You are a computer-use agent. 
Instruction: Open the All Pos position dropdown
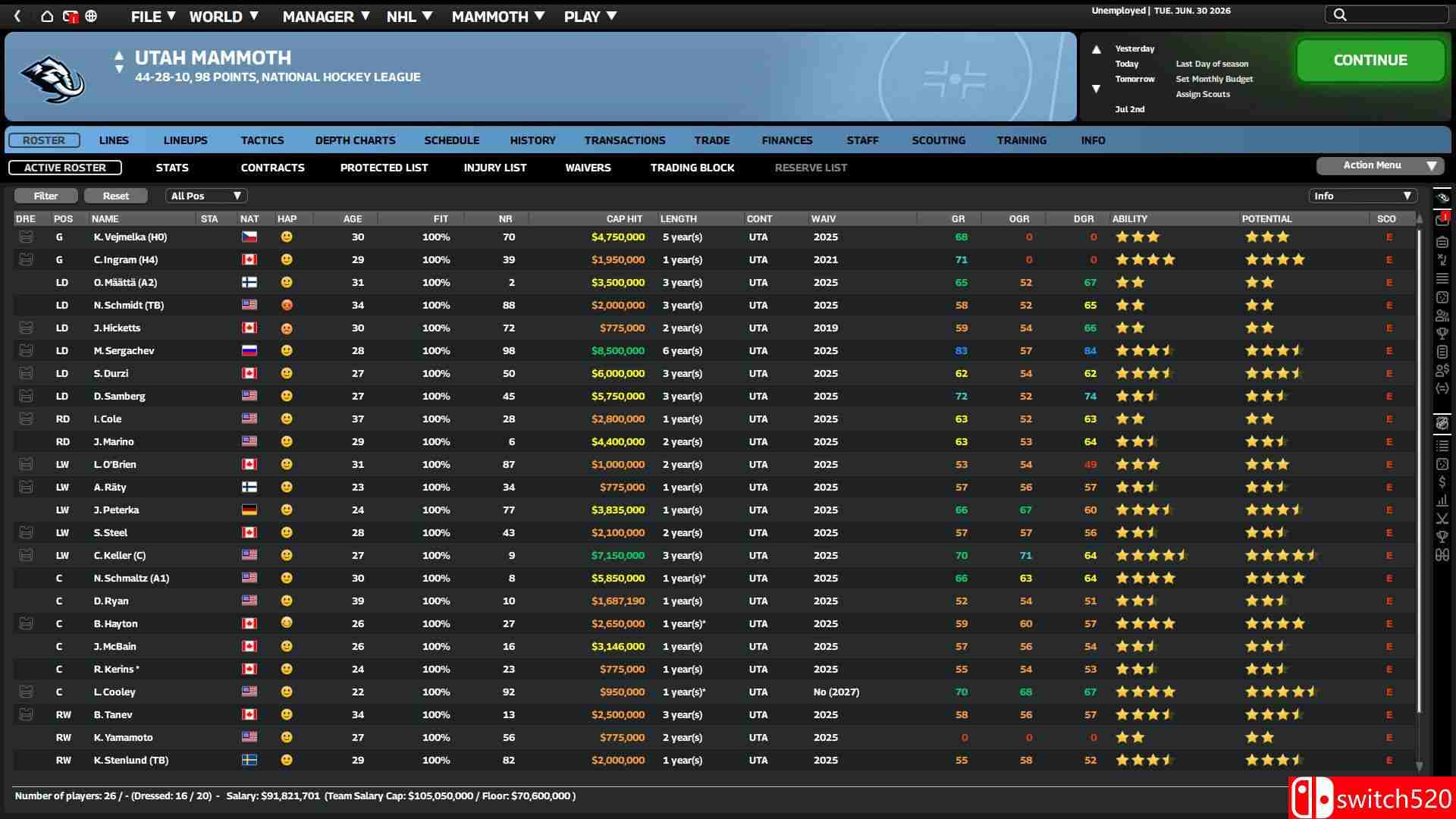[206, 196]
